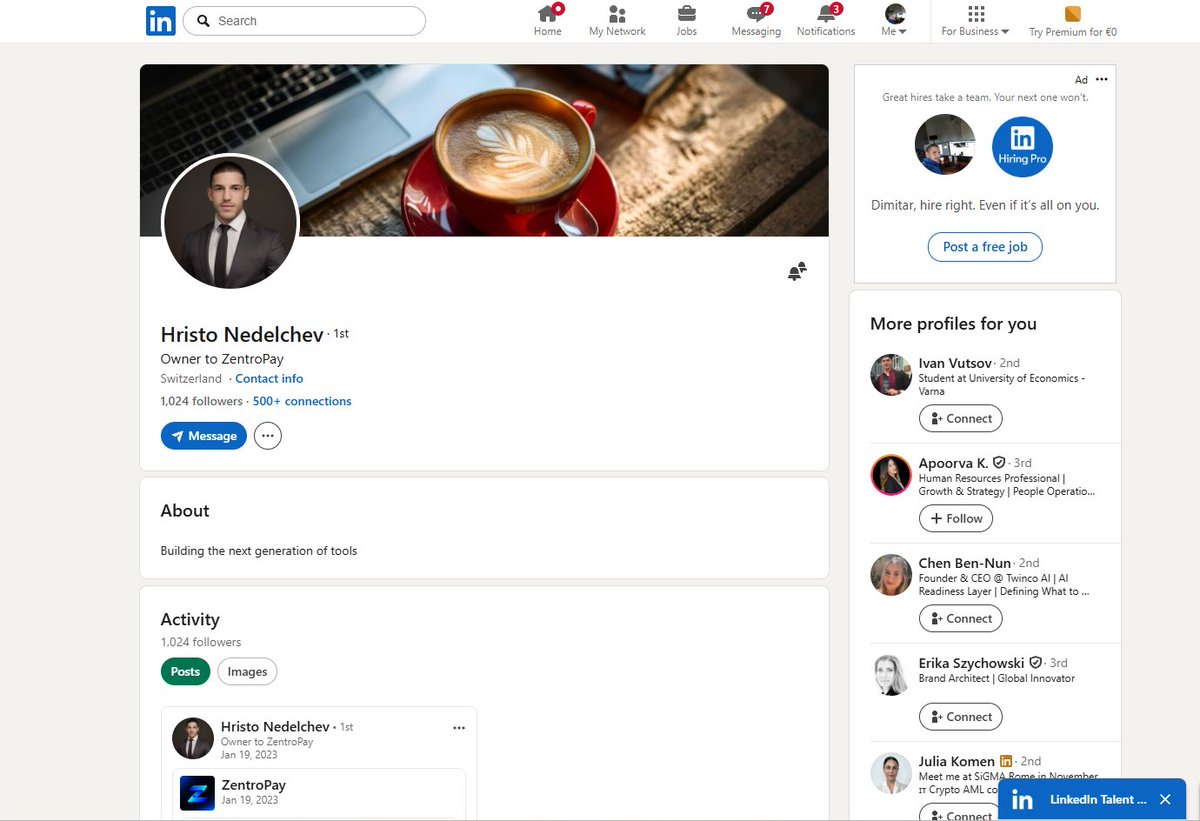Viewport: 1200px width, 821px height.
Task: View the 500+ connections link
Action: (x=302, y=401)
